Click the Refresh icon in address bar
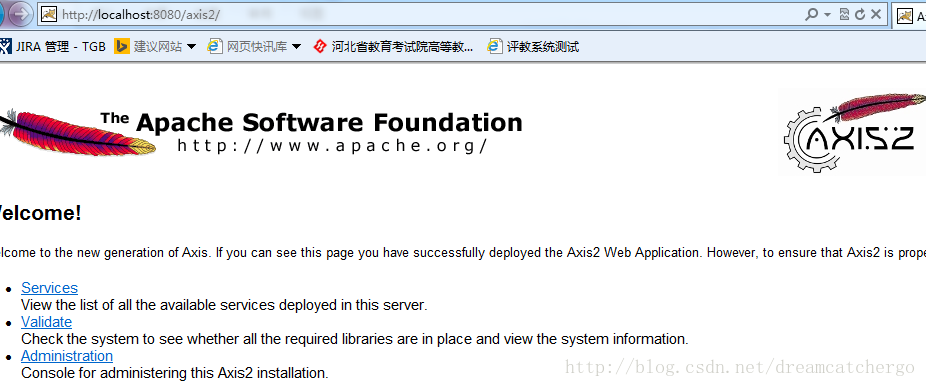The height and width of the screenshot is (387, 926). click(x=860, y=14)
